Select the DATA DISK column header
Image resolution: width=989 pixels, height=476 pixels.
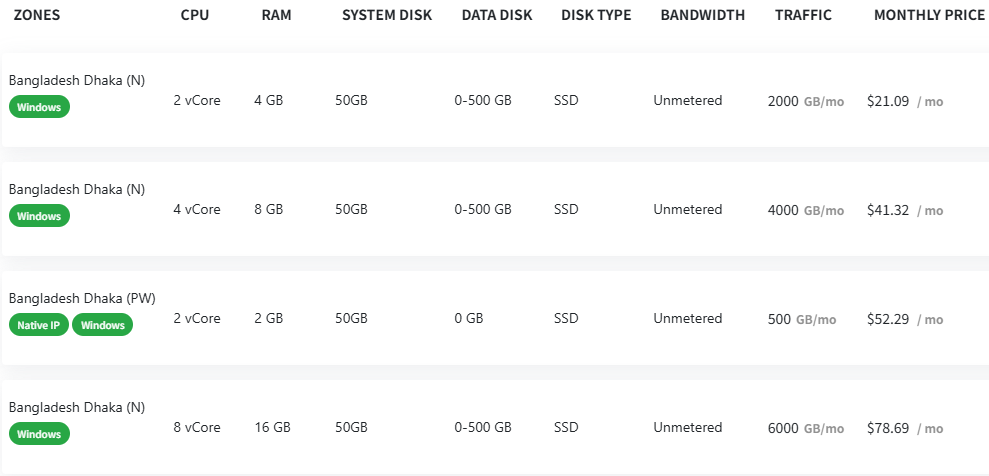point(497,15)
